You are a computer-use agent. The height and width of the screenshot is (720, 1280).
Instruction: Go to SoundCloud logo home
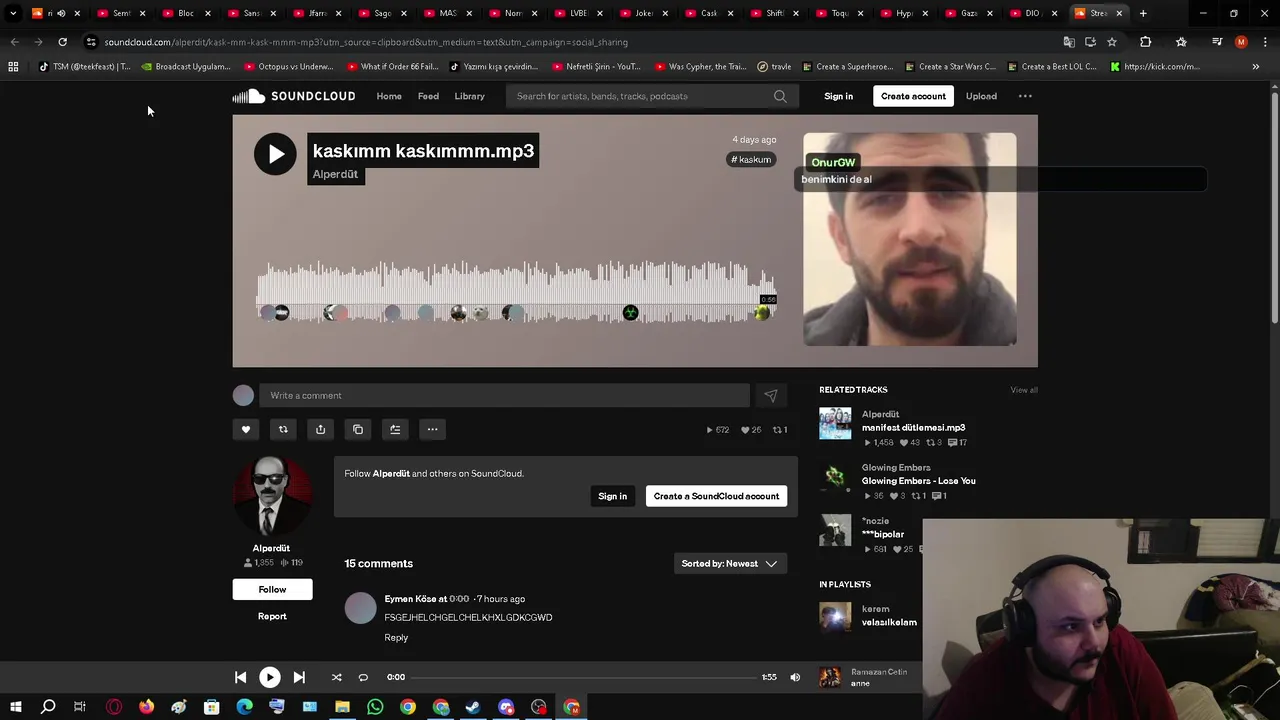[294, 96]
